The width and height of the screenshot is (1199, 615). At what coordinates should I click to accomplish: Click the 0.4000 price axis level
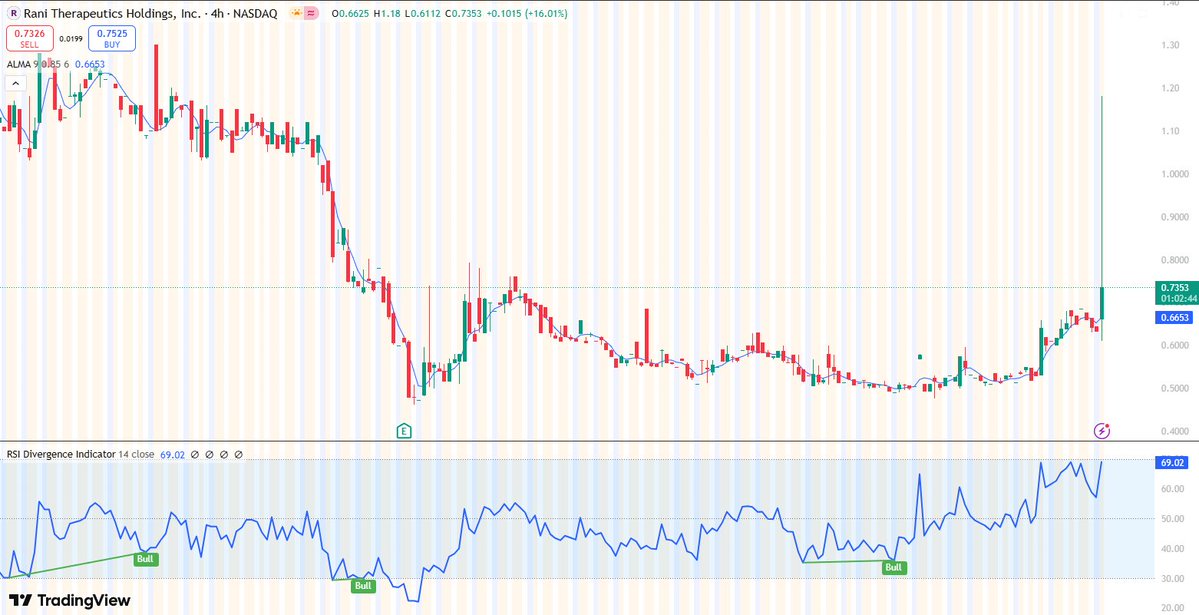click(1173, 431)
